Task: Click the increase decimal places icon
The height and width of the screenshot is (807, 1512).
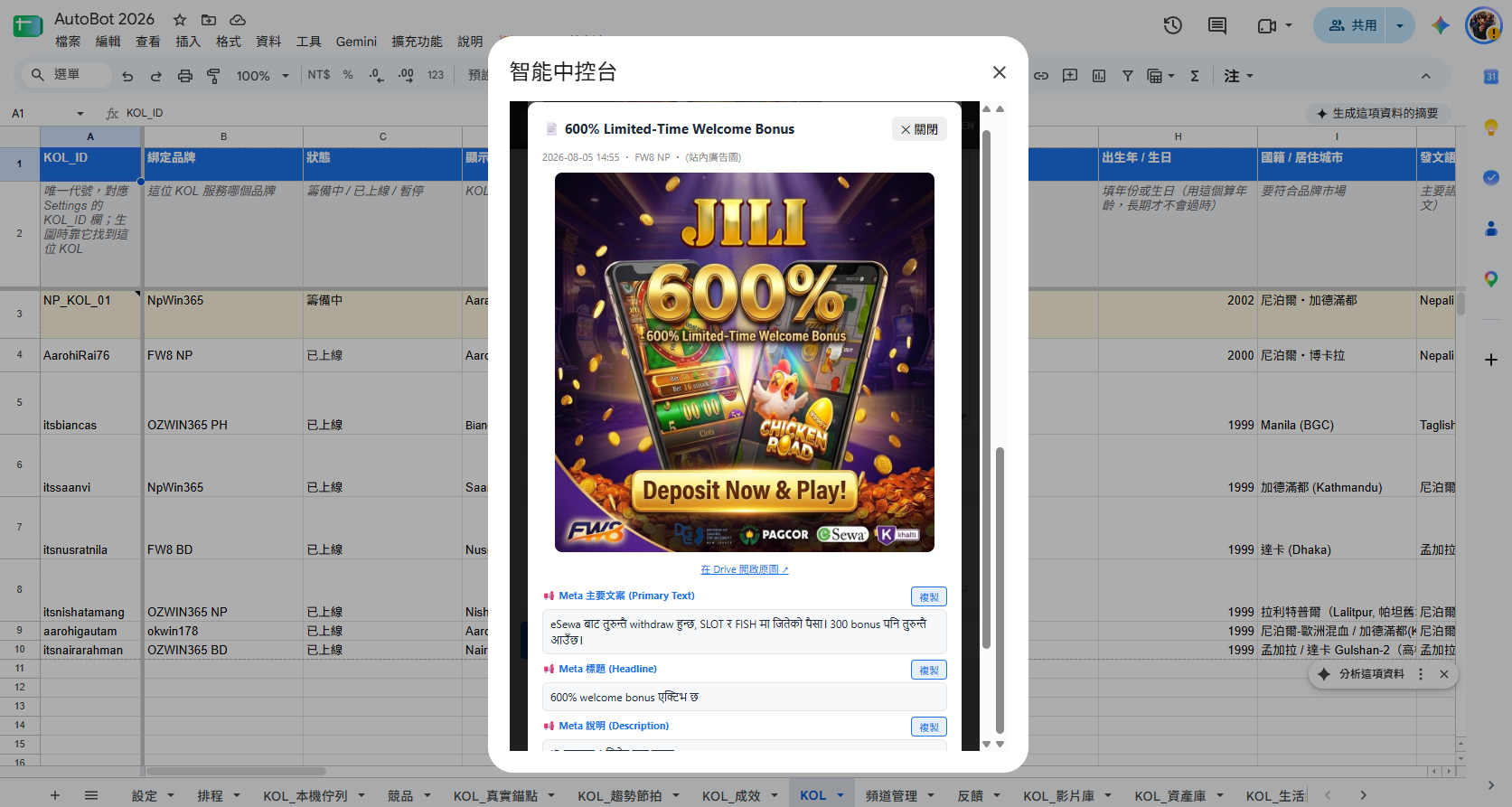Action: pyautogui.click(x=406, y=75)
